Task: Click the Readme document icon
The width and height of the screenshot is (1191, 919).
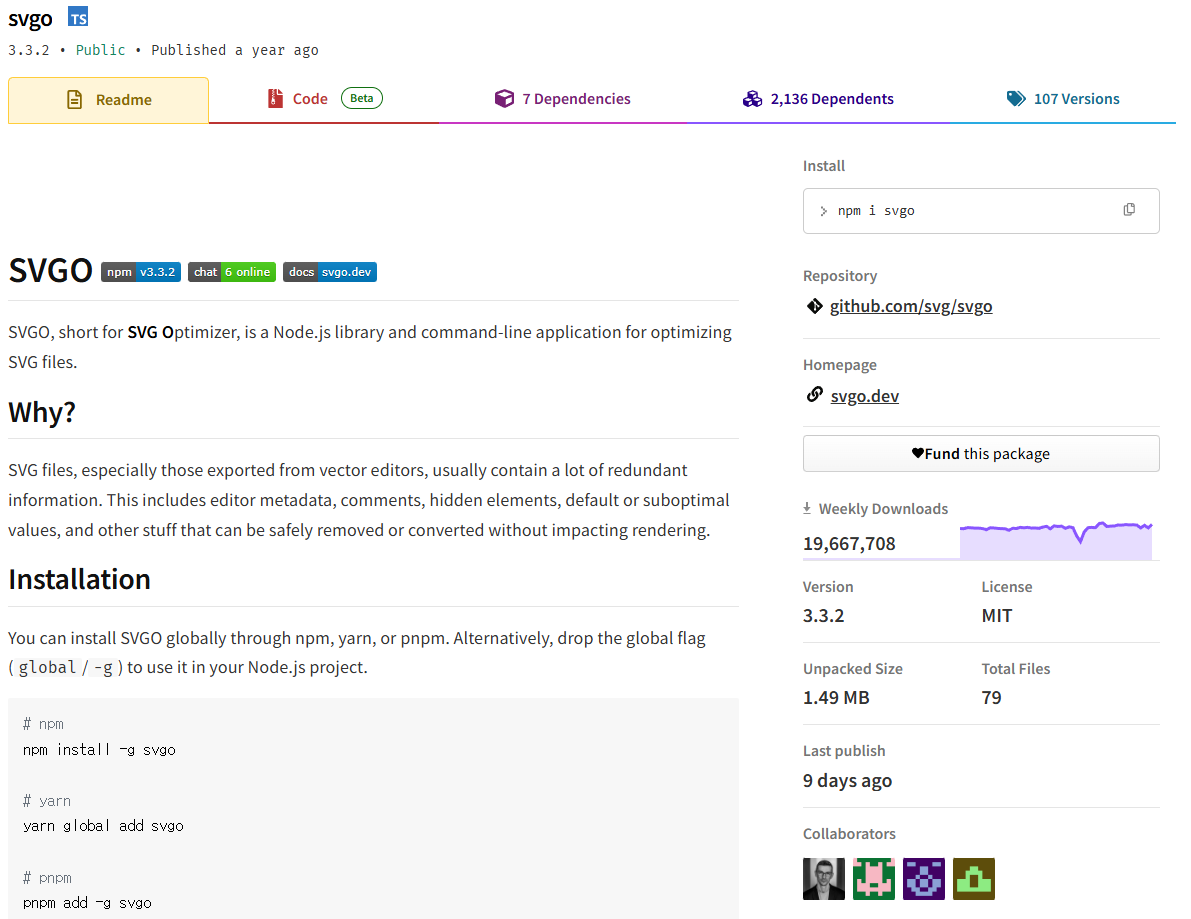Action: pyautogui.click(x=74, y=99)
